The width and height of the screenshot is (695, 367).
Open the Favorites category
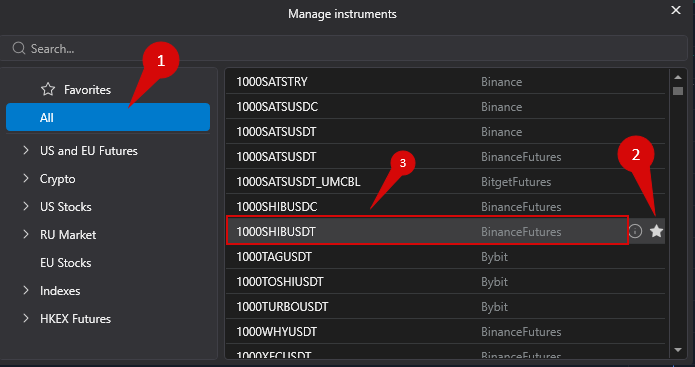pos(108,90)
